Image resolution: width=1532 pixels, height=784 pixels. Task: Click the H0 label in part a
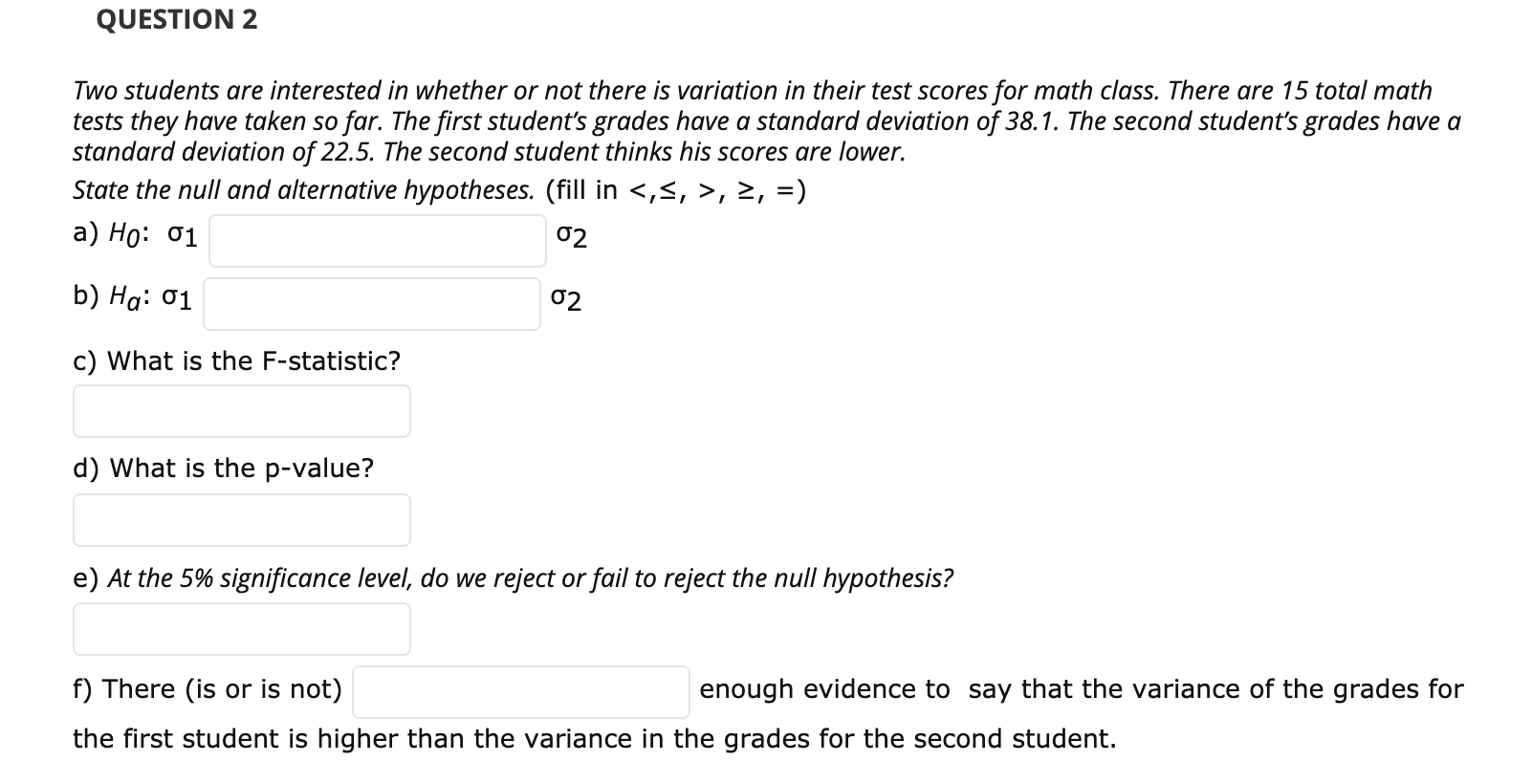(124, 233)
